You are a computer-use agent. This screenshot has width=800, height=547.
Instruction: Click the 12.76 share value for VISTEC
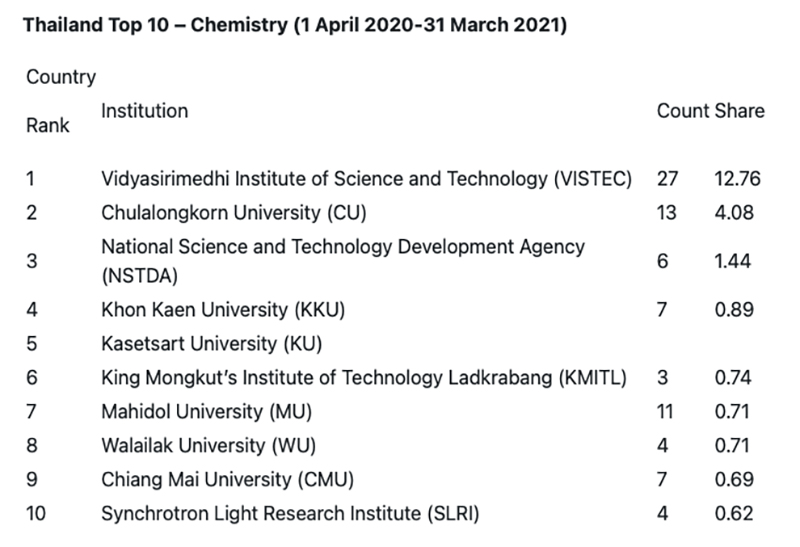pos(738,179)
